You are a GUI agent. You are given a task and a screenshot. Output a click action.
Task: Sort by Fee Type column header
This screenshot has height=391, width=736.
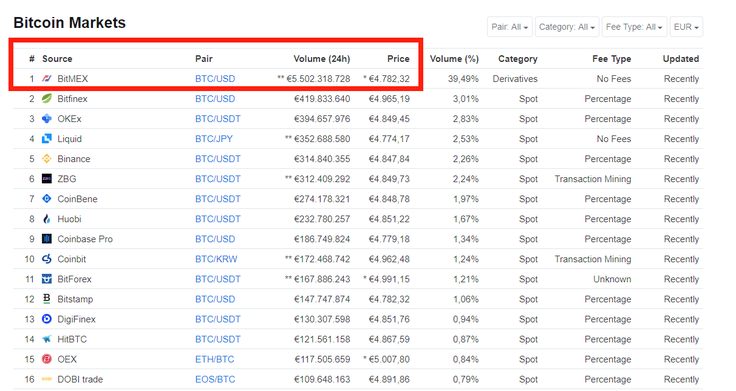611,59
